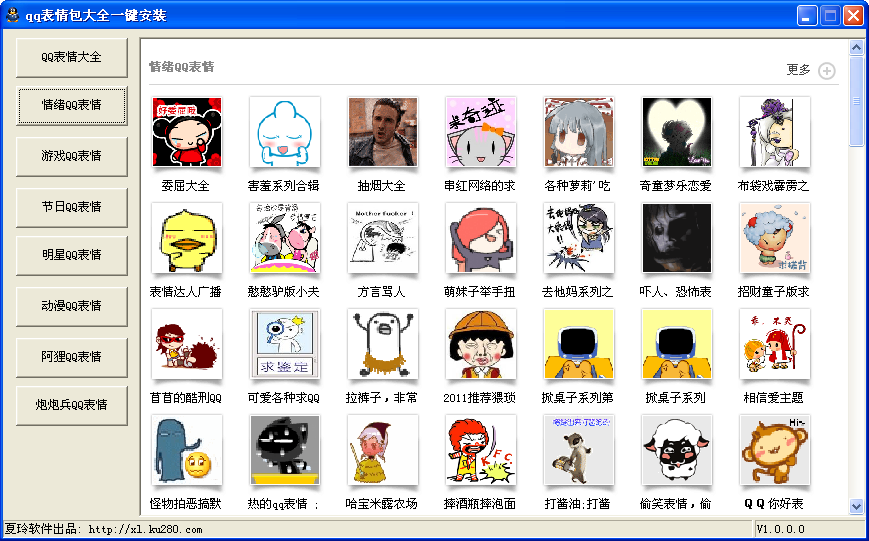Open the 游戏QQ表情 category
The height and width of the screenshot is (541, 869).
click(x=71, y=156)
